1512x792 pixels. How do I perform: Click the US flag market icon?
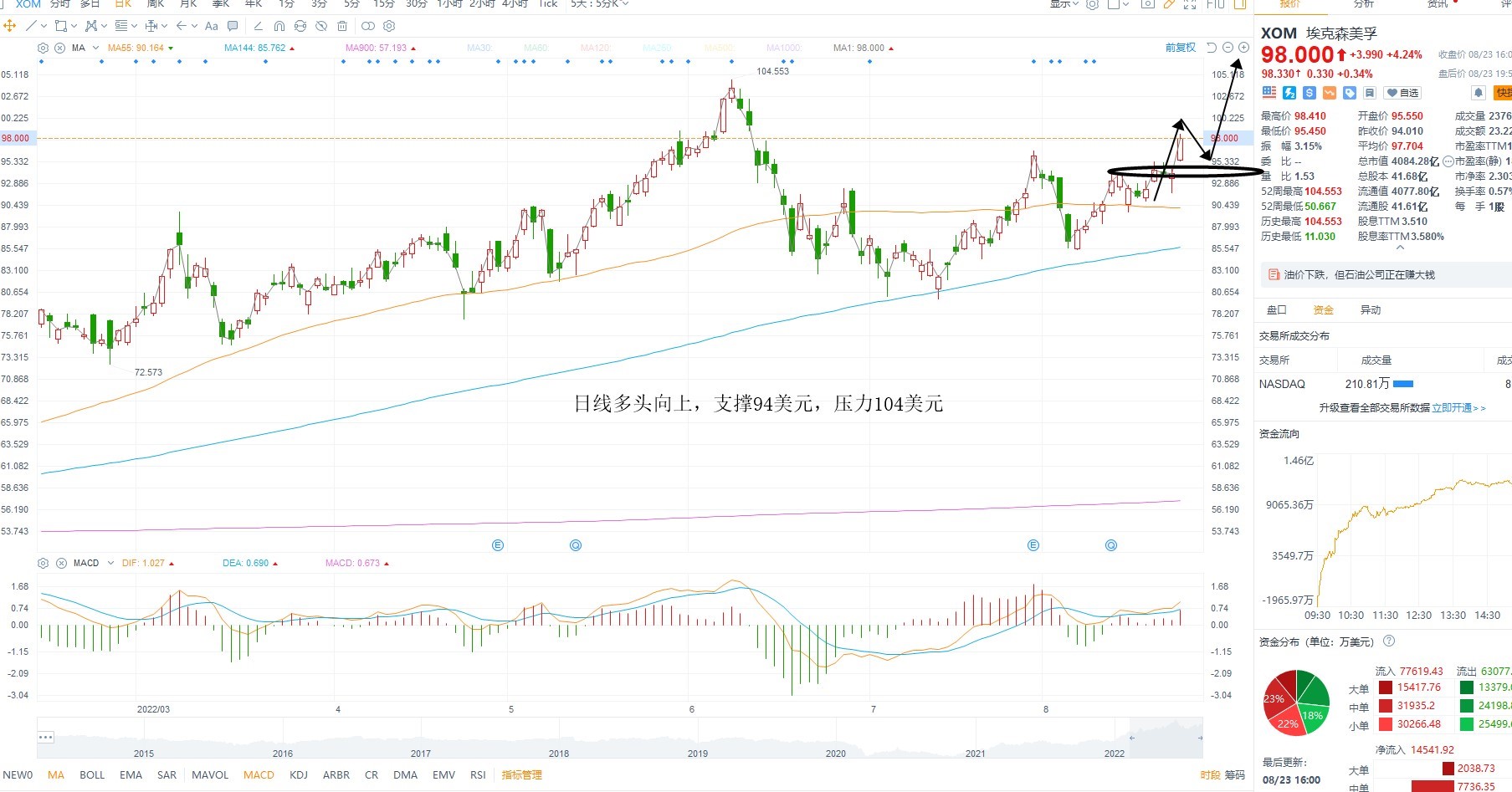1269,93
